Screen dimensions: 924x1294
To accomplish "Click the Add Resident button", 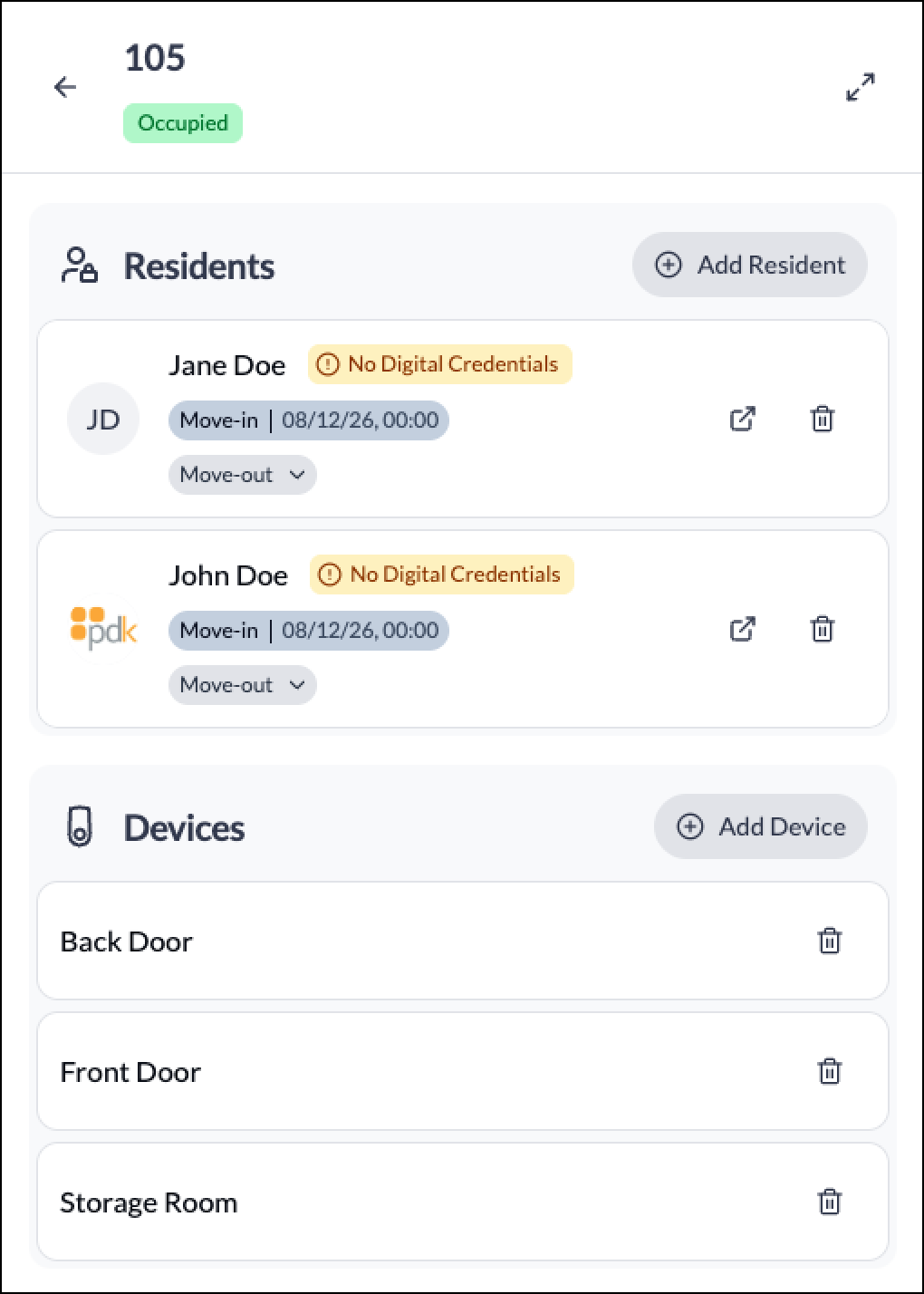I will click(749, 265).
